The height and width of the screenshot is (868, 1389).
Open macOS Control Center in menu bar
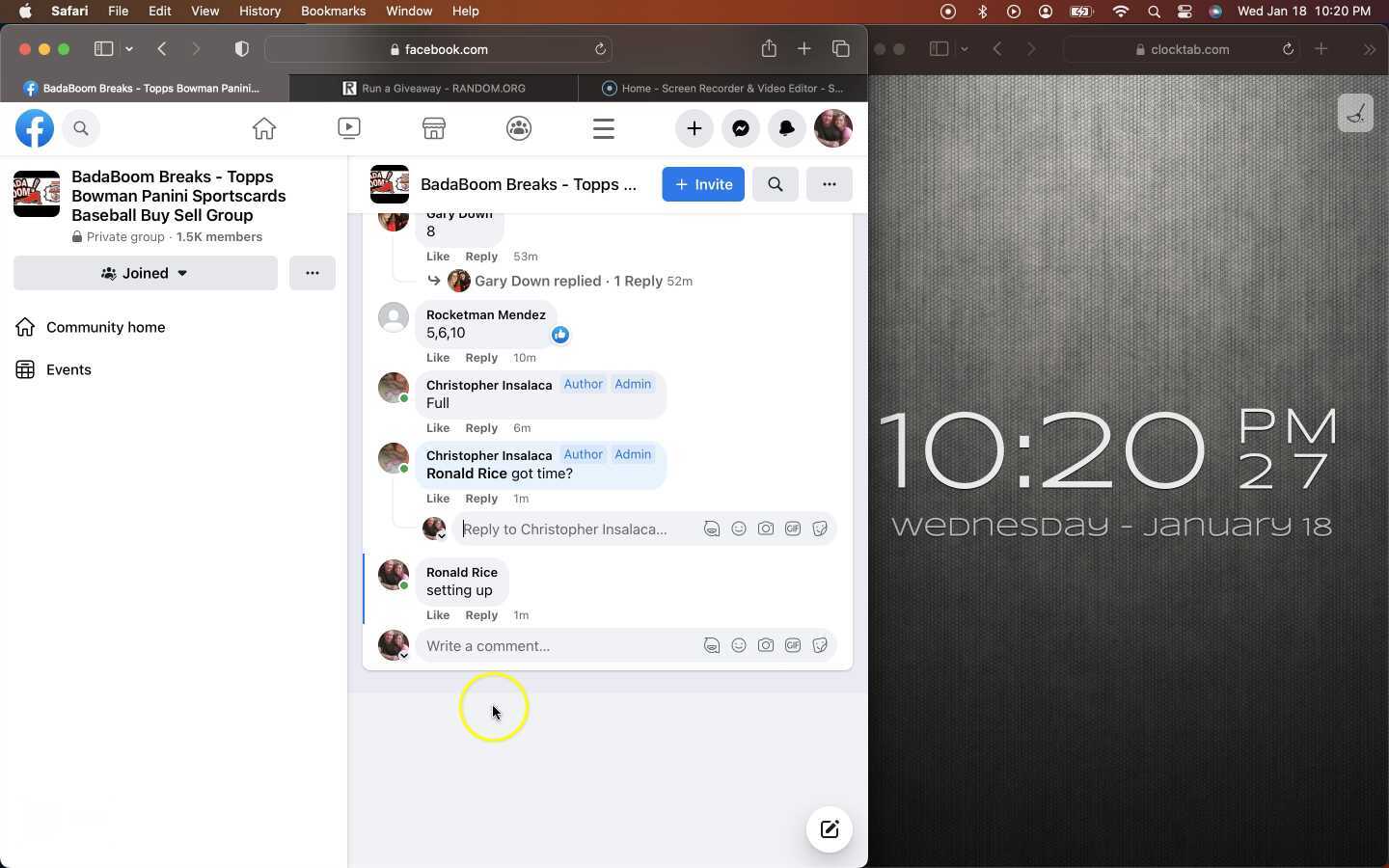[x=1185, y=12]
